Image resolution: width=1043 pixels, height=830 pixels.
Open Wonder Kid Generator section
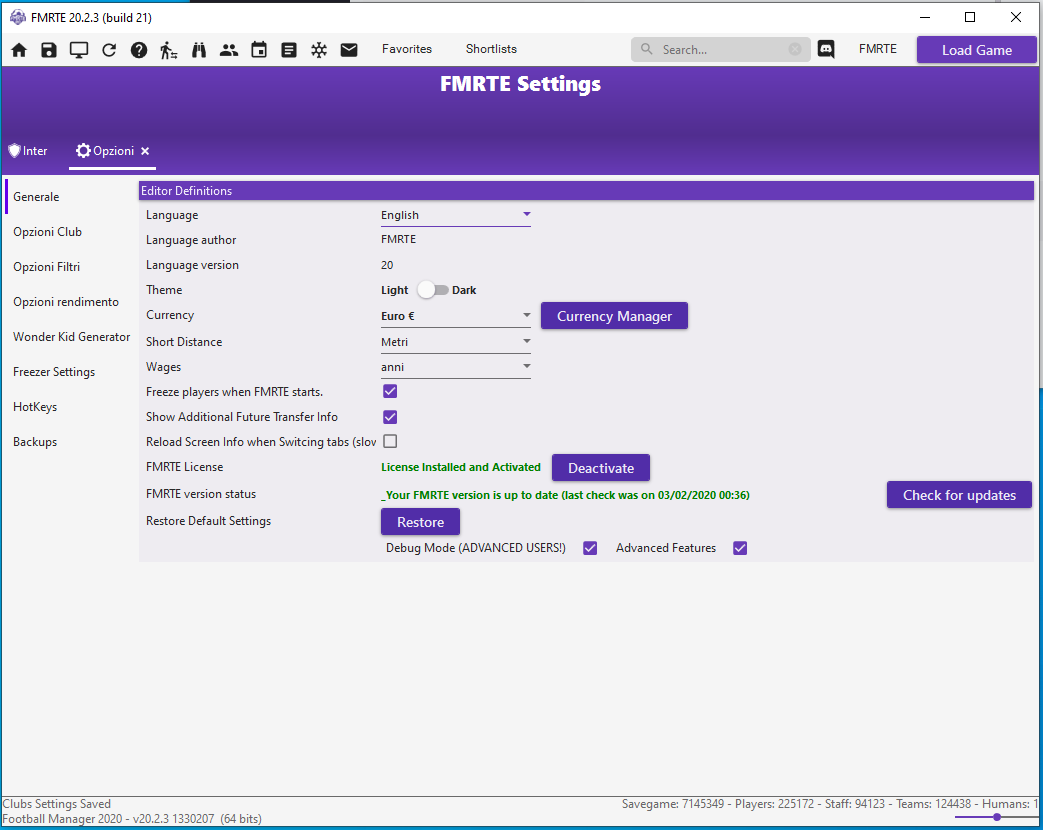(71, 337)
